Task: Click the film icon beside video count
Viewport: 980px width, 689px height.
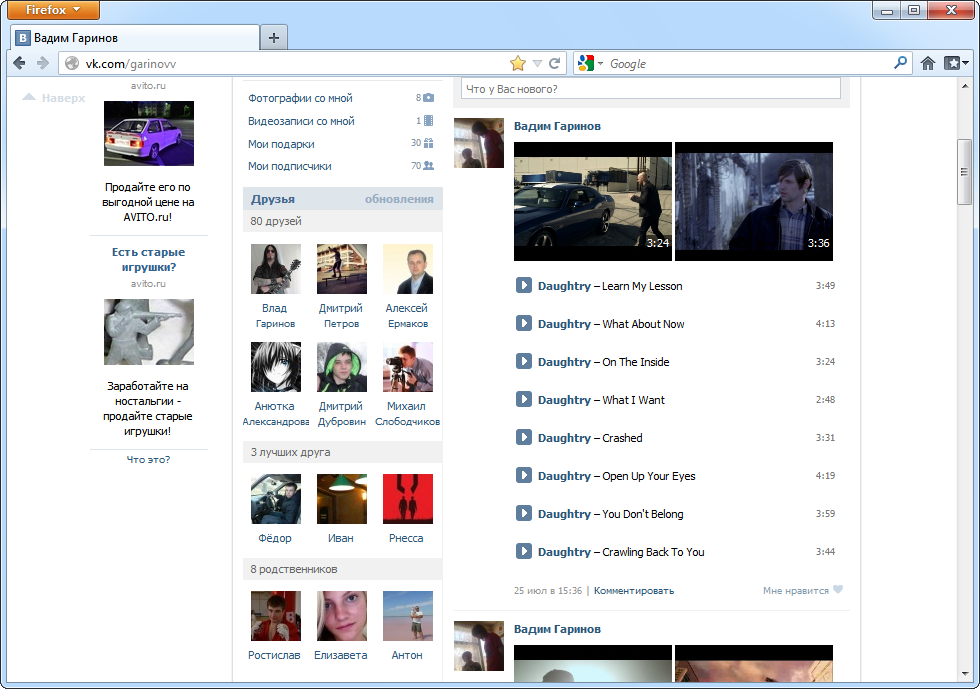Action: [429, 120]
